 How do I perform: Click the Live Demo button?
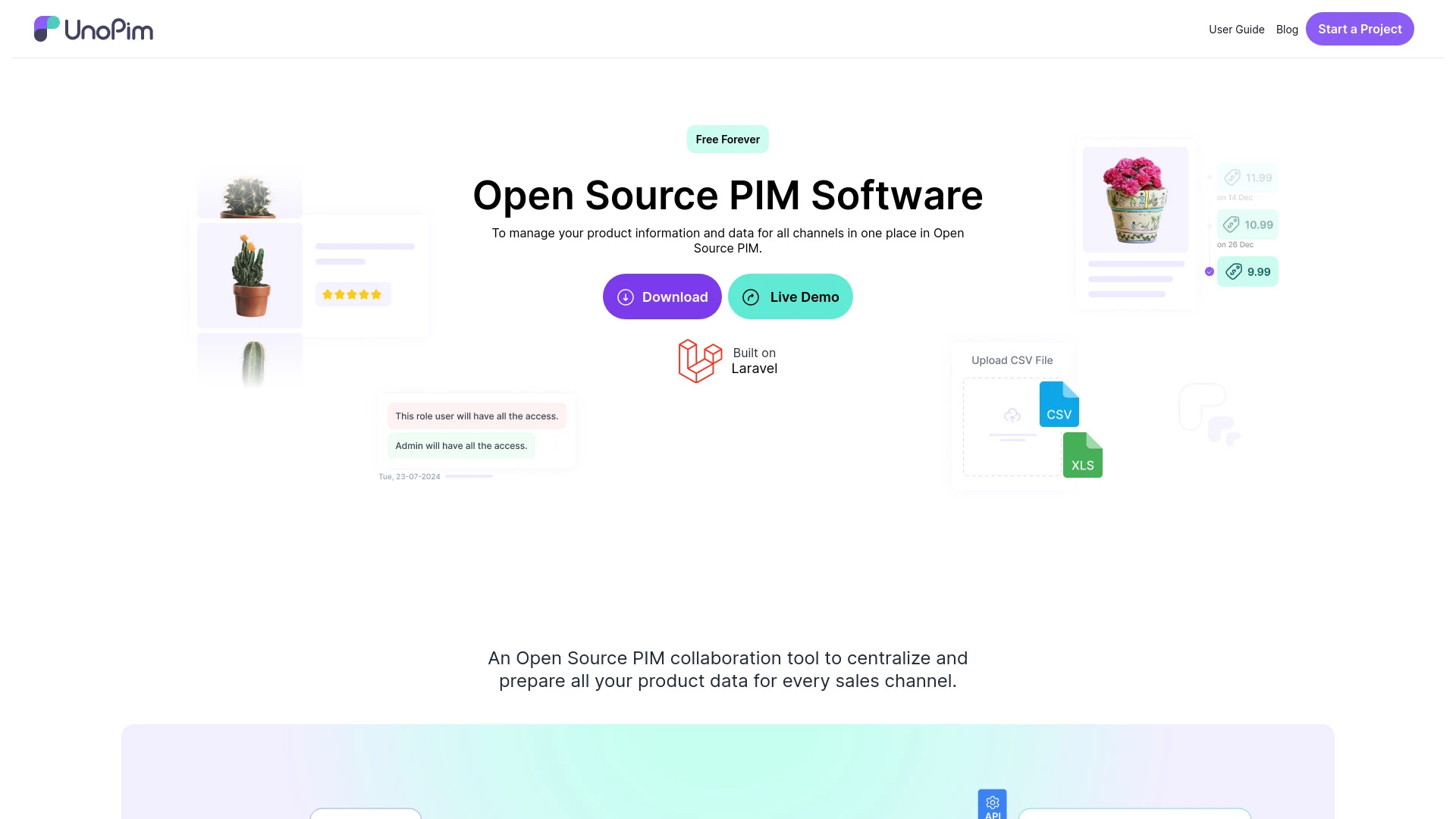790,296
